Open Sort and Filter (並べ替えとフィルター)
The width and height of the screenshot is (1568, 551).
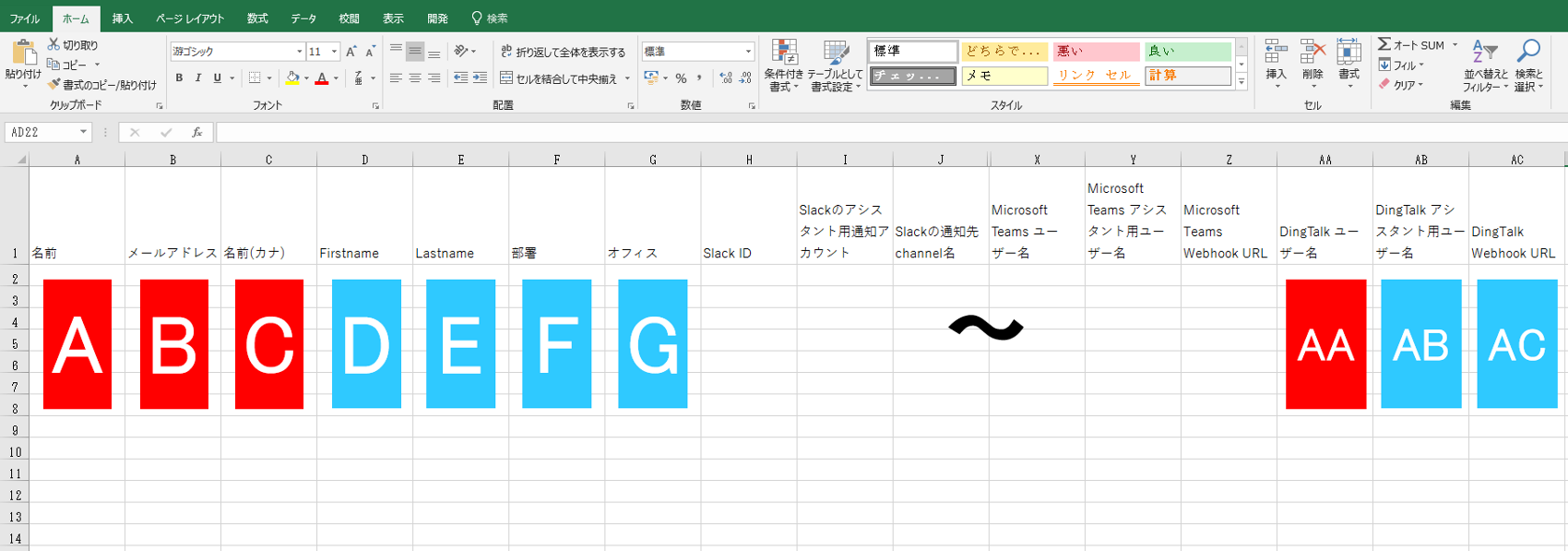pyautogui.click(x=1485, y=65)
